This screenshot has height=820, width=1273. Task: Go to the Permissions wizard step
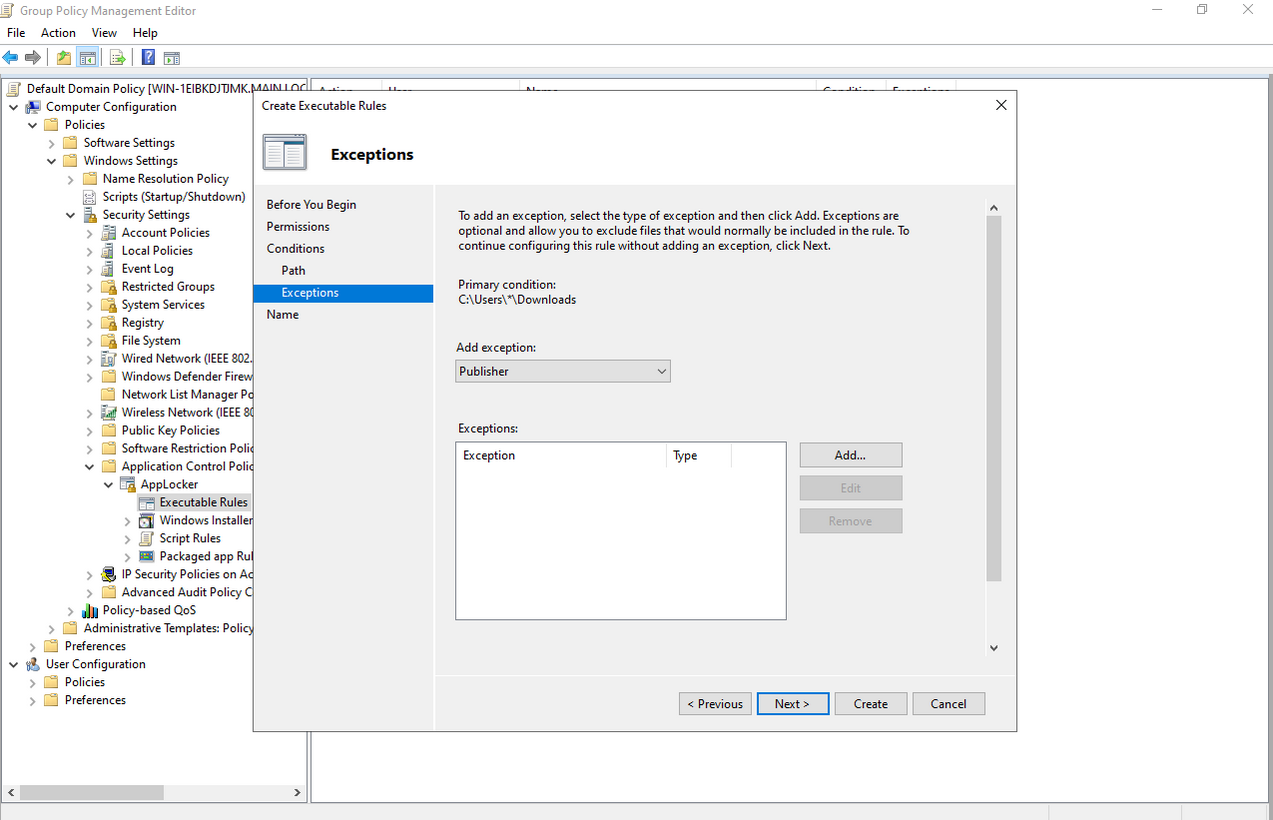(298, 226)
